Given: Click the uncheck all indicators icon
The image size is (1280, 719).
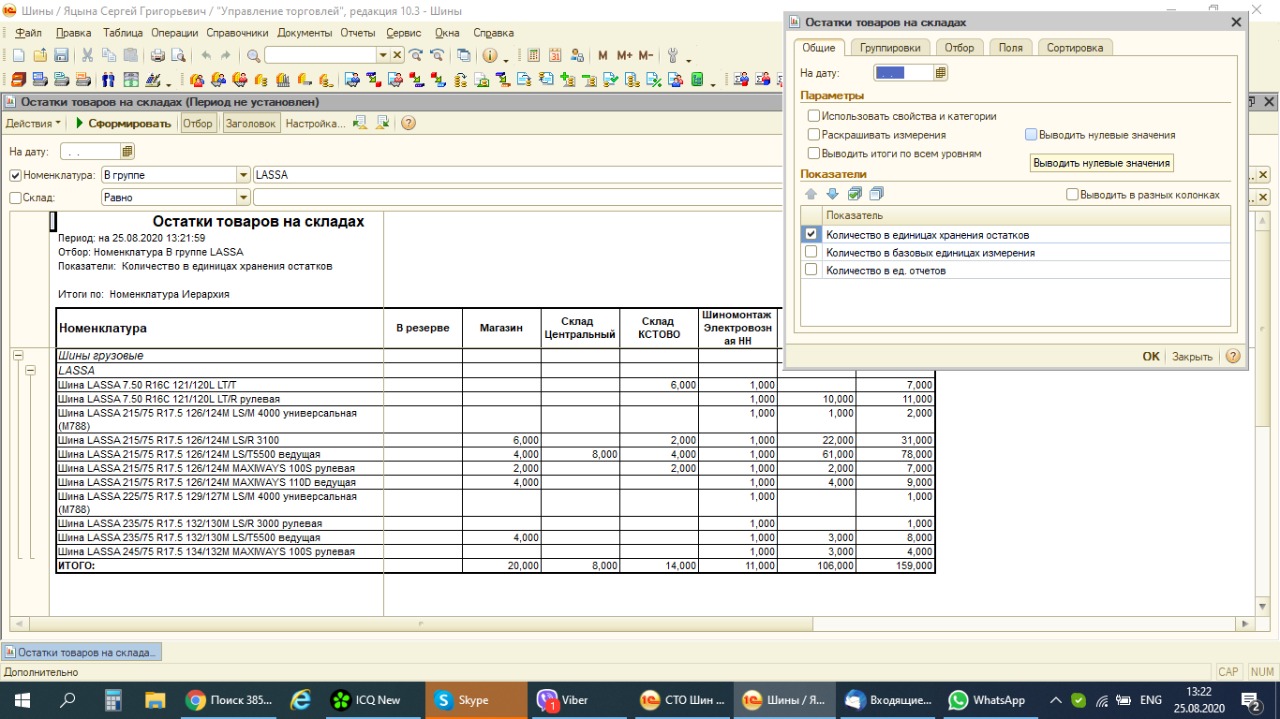Looking at the screenshot, I should 876,194.
